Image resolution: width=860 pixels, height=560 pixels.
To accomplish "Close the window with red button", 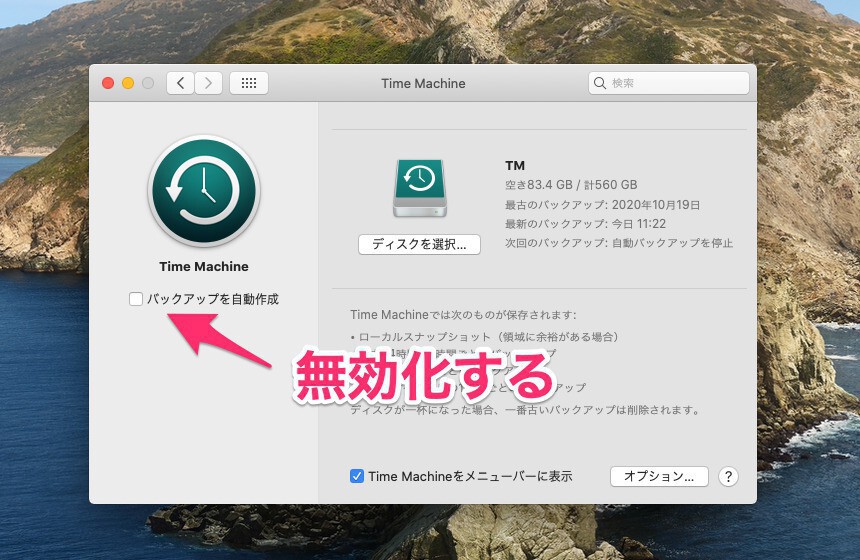I will [x=108, y=83].
